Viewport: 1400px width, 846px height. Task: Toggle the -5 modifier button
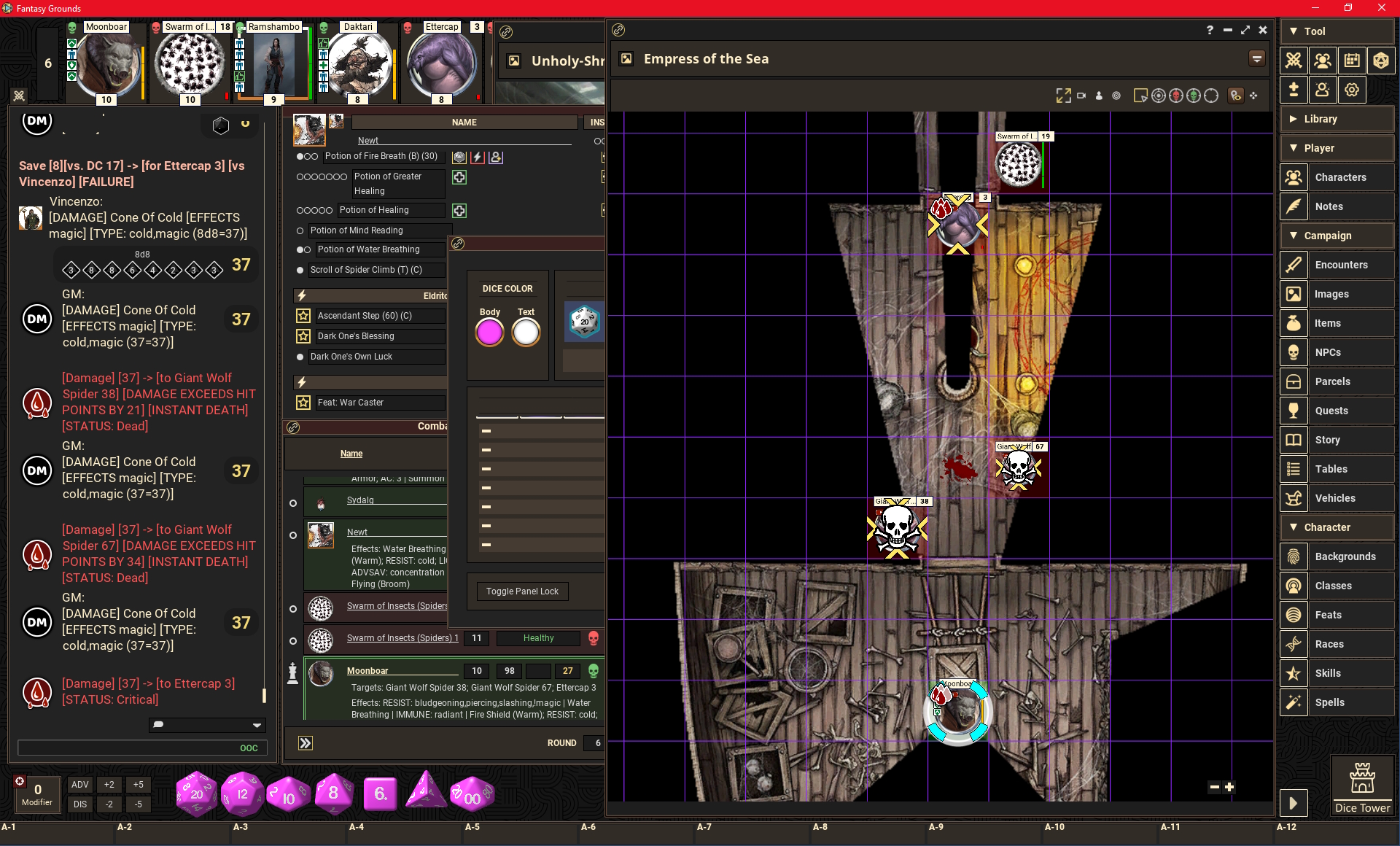[139, 804]
